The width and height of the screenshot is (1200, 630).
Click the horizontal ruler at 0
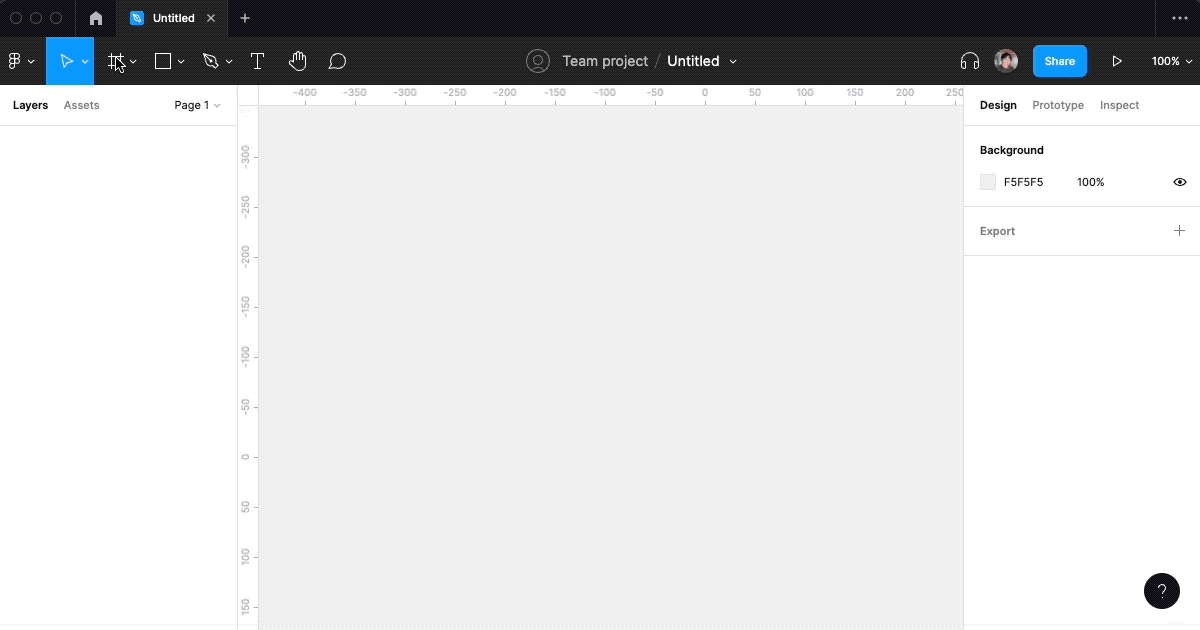pos(704,95)
